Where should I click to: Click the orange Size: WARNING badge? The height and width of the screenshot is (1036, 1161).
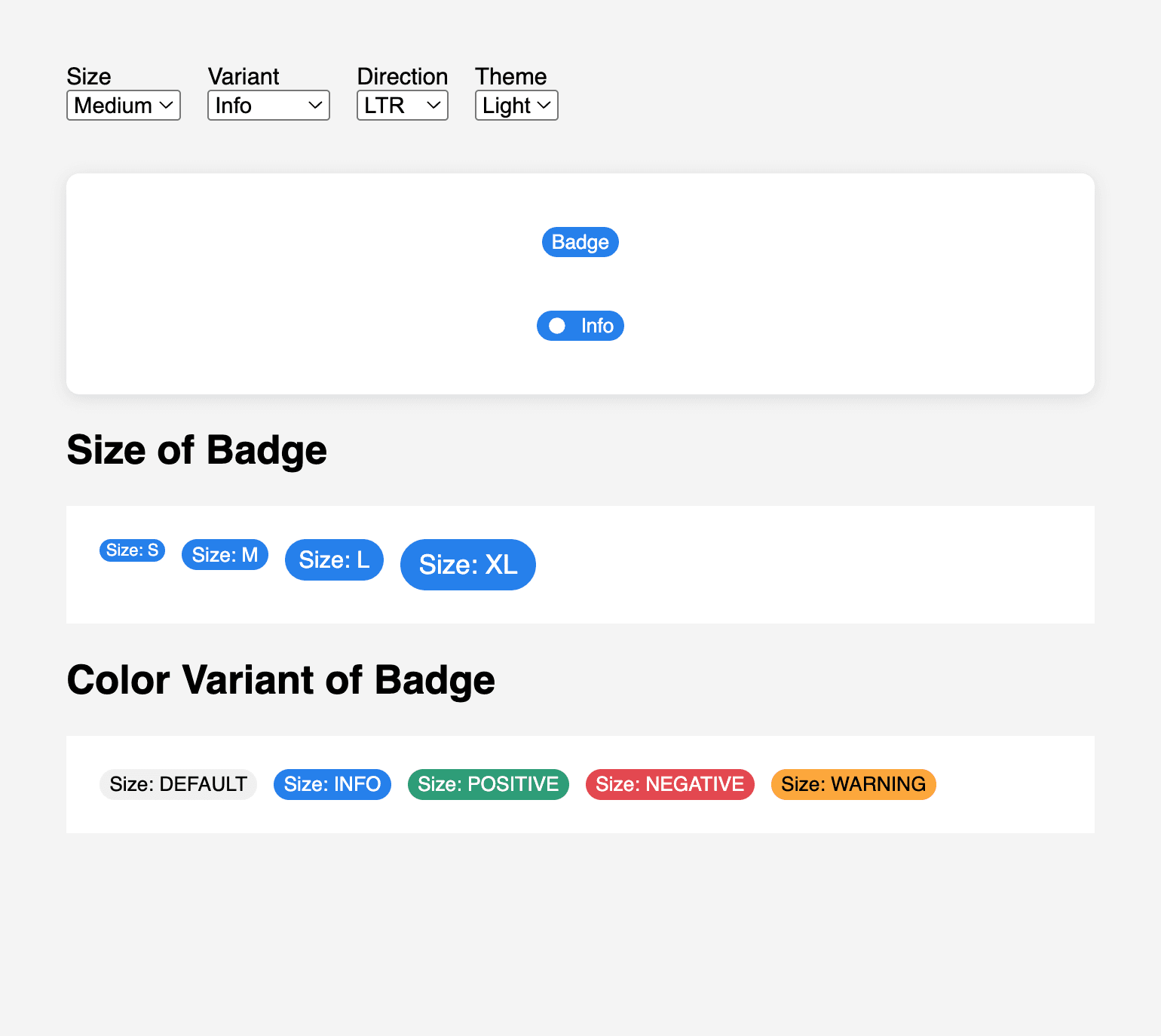pyautogui.click(x=853, y=784)
